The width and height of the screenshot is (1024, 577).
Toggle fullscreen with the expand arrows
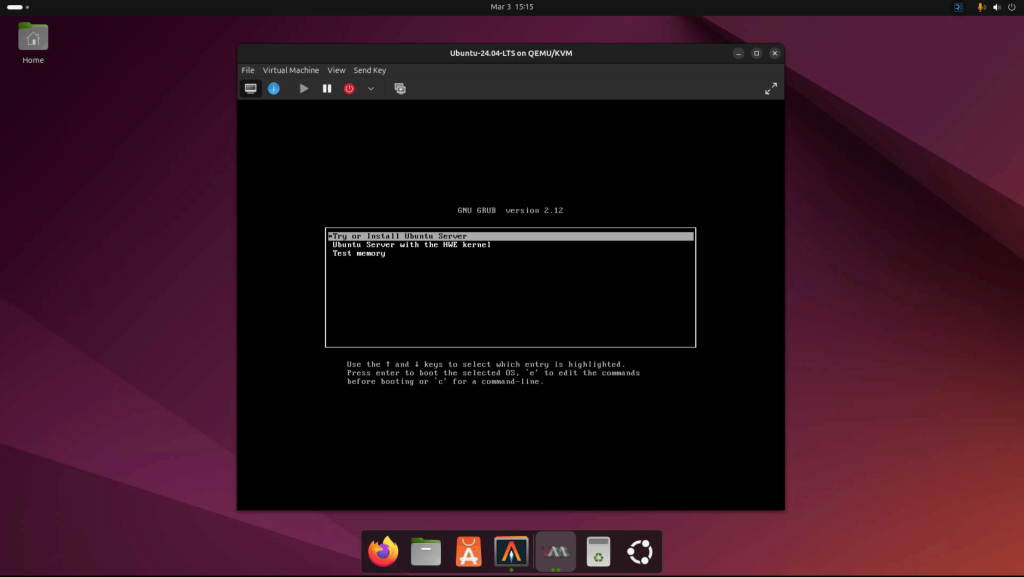[771, 88]
